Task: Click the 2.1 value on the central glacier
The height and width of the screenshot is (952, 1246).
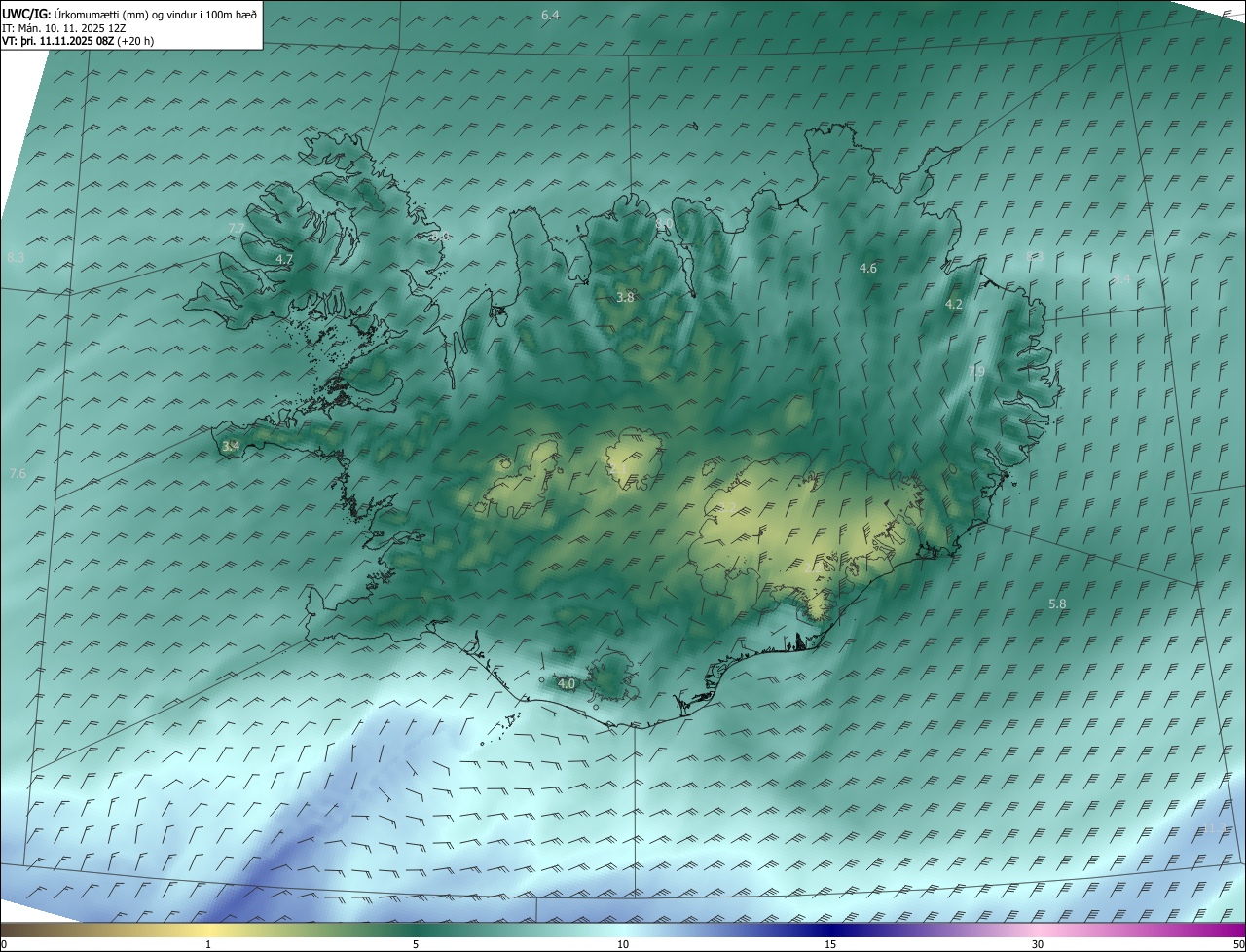Action: (x=619, y=469)
